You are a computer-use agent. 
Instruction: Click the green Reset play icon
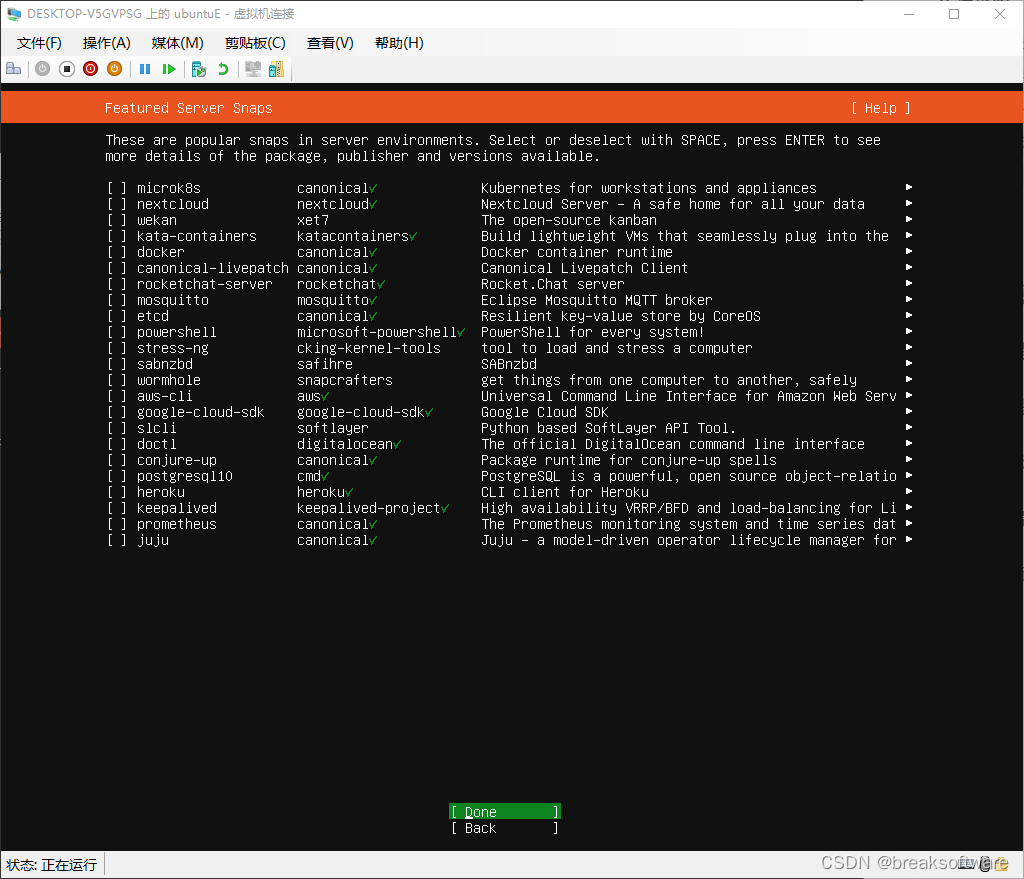169,69
